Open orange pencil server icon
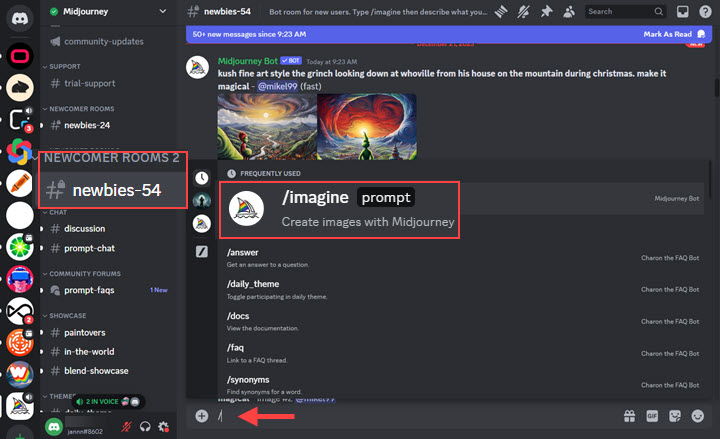720x439 pixels. pyautogui.click(x=20, y=183)
